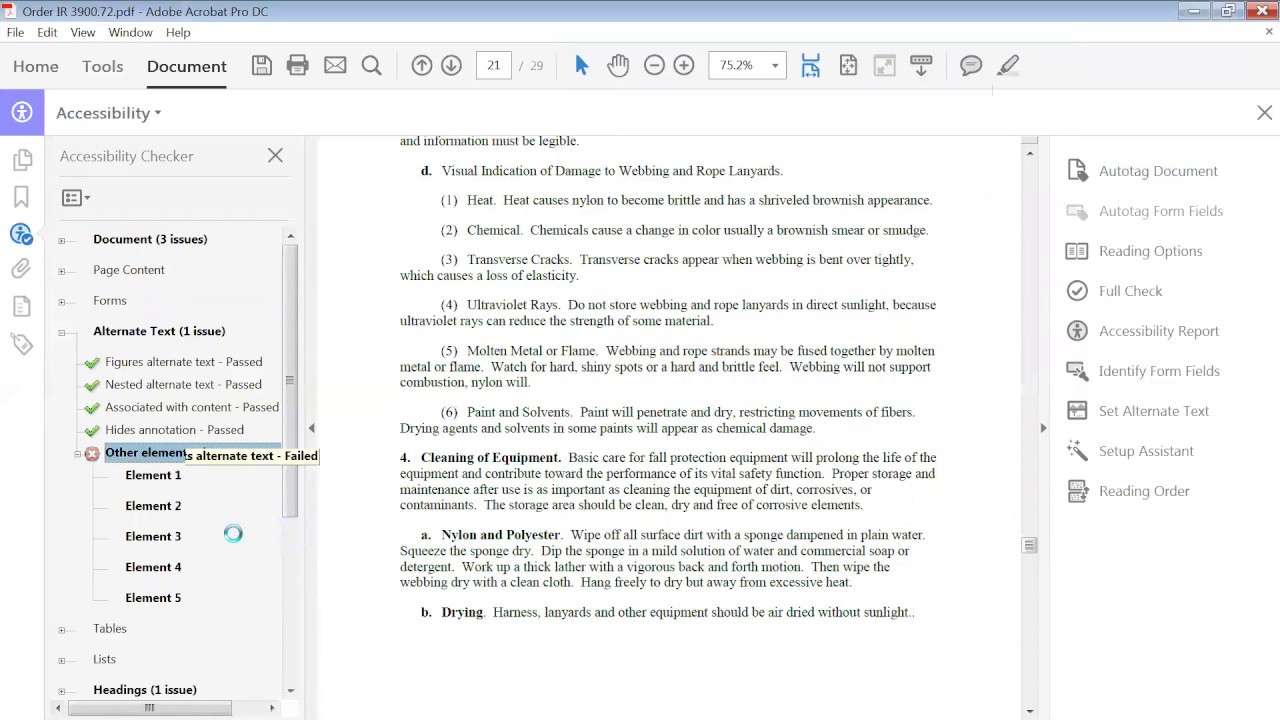Image resolution: width=1280 pixels, height=720 pixels.
Task: Click the Print file icon
Action: [298, 65]
